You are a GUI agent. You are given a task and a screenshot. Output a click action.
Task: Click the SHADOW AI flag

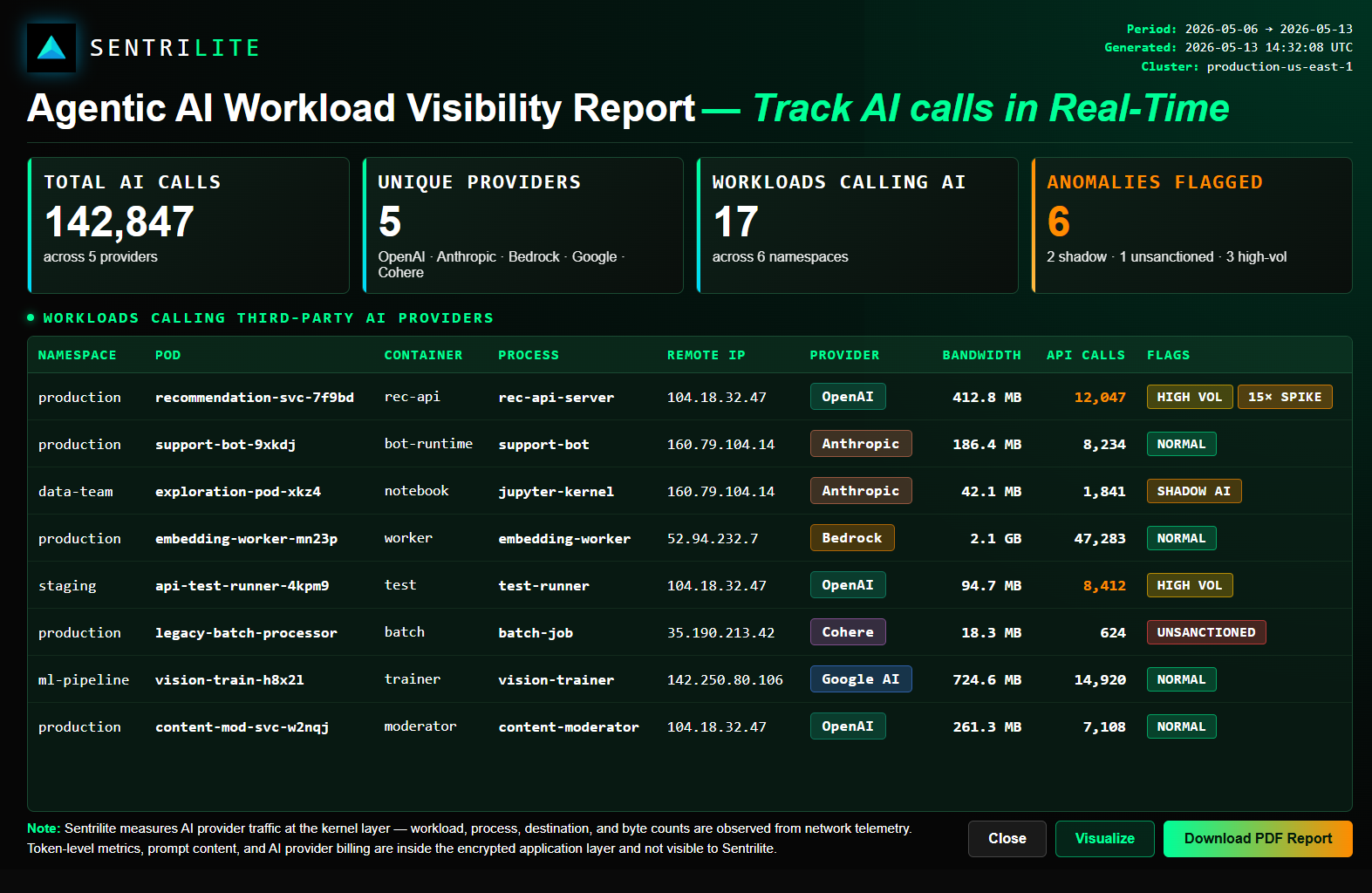click(1194, 491)
